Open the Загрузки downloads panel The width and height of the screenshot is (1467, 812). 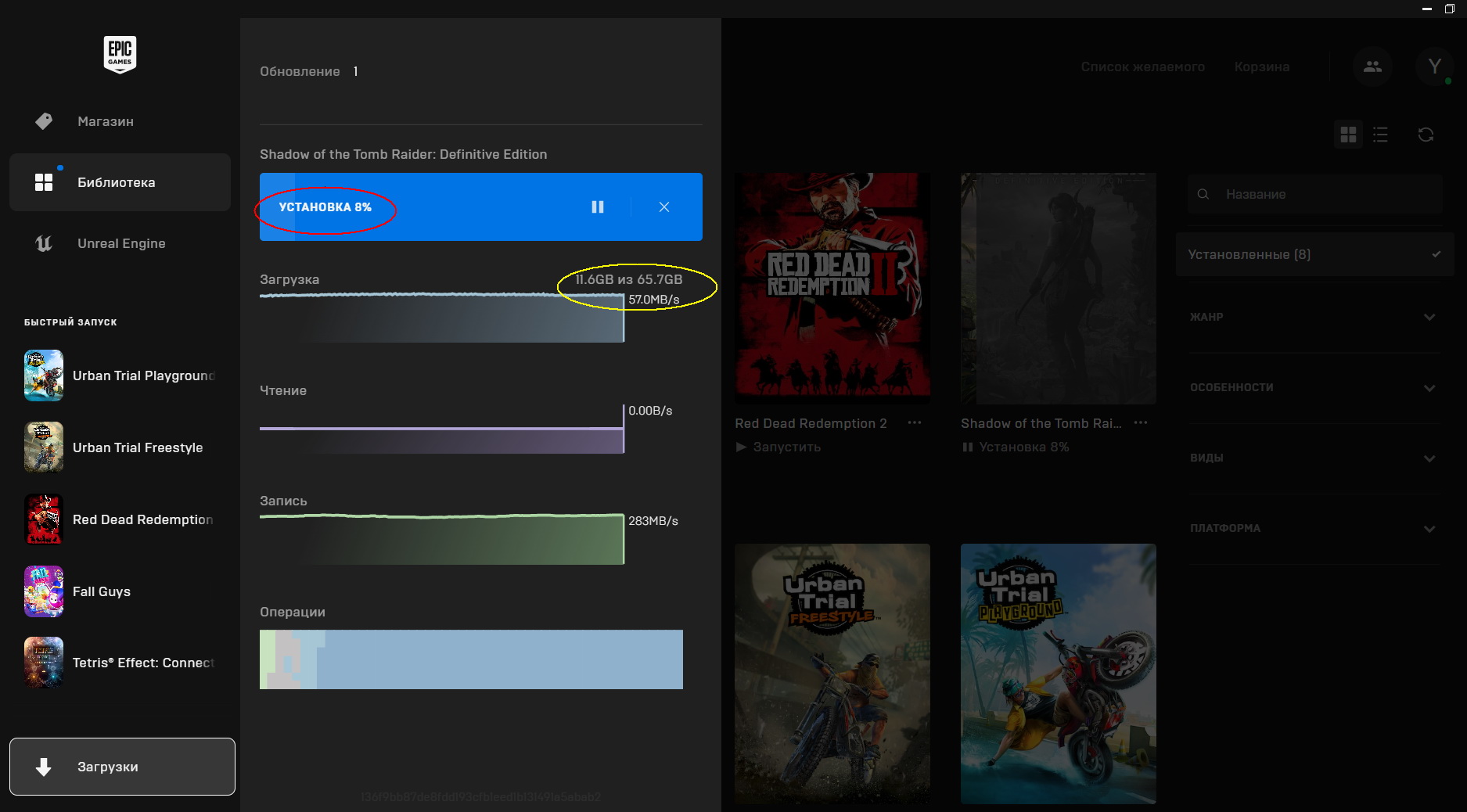click(x=122, y=767)
